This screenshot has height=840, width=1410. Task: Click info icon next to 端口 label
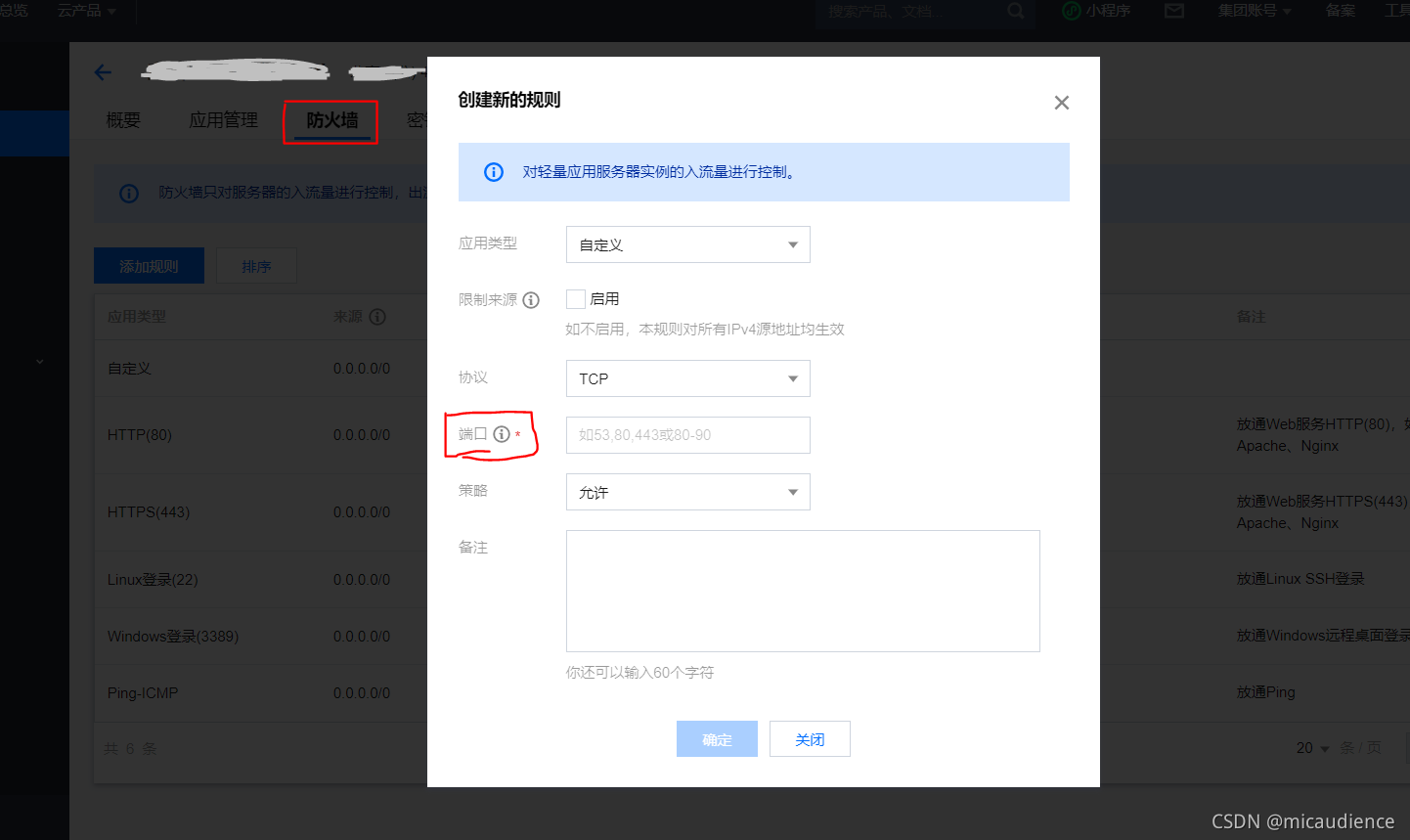[x=502, y=434]
